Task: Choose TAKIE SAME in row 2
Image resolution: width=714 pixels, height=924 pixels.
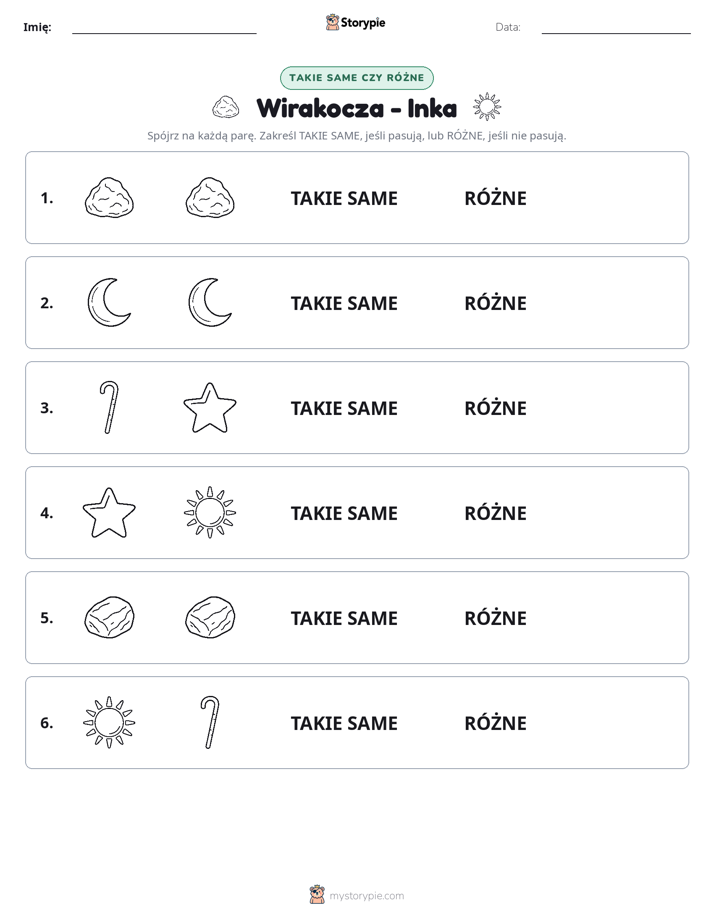Action: click(344, 303)
